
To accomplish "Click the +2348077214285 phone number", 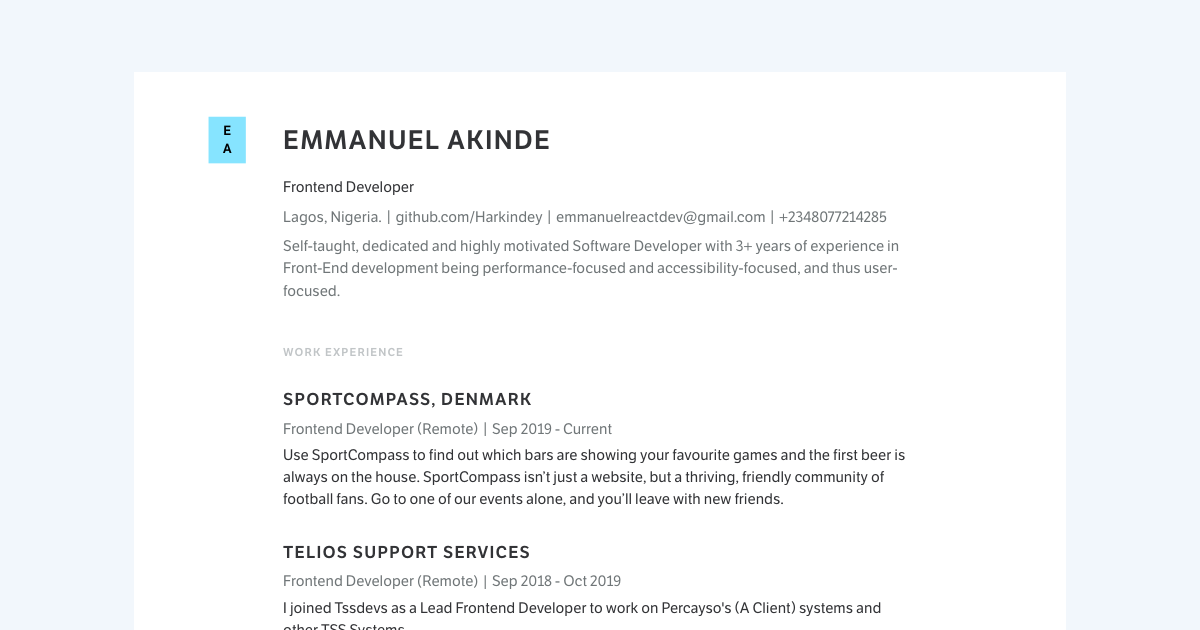I will point(832,217).
